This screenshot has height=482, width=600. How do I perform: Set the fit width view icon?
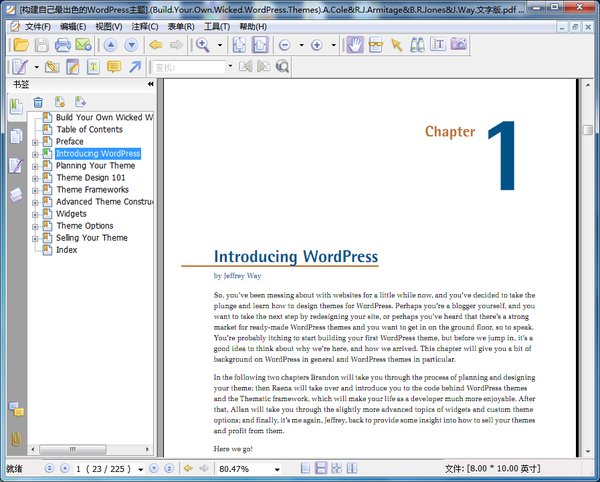point(260,45)
